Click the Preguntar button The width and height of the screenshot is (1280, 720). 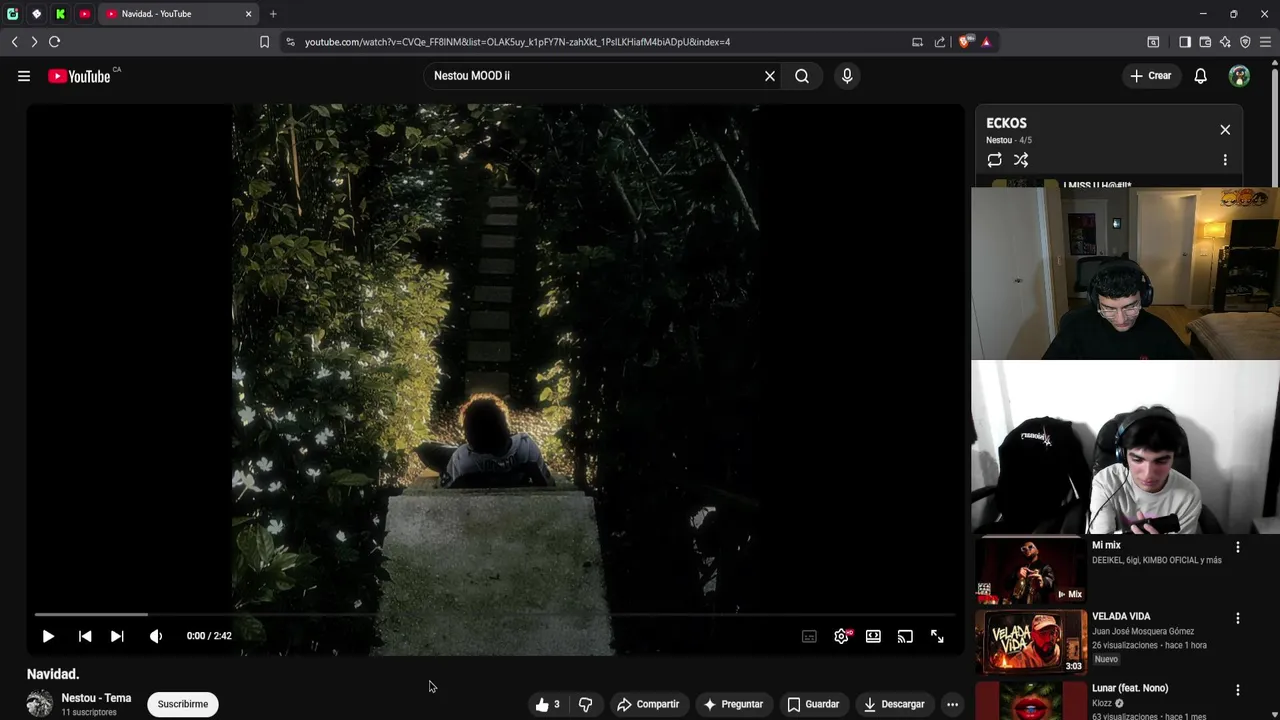pyautogui.click(x=733, y=704)
